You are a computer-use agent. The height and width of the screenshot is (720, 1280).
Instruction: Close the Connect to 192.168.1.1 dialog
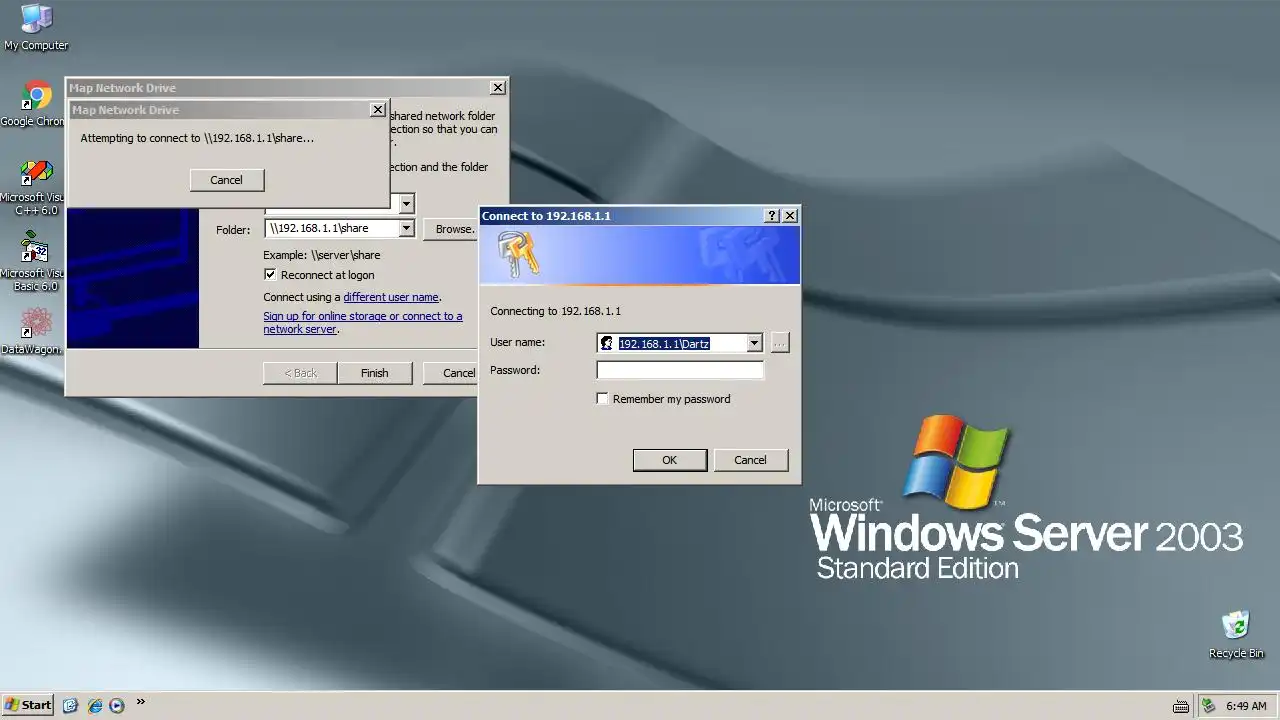pos(790,215)
